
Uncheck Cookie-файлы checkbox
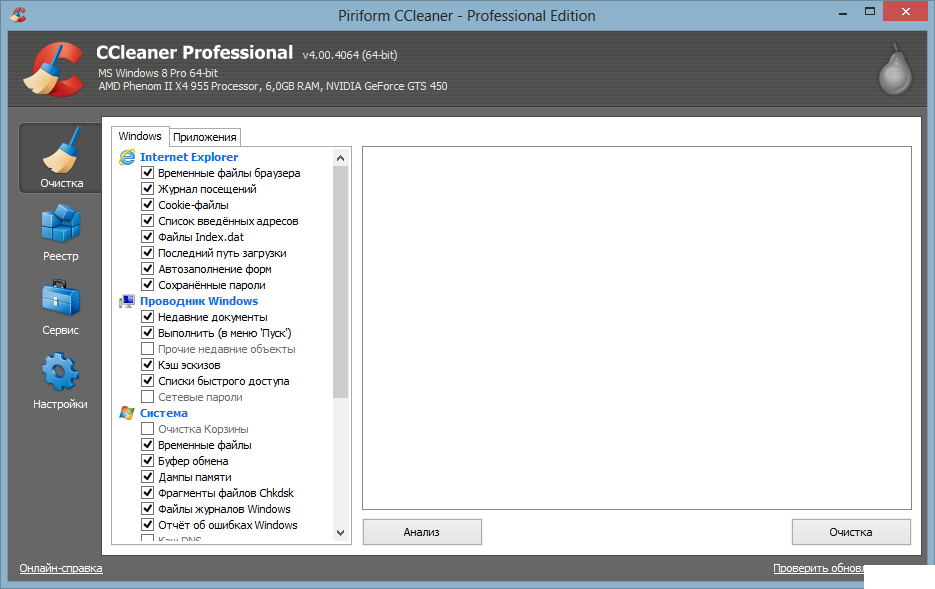(148, 205)
